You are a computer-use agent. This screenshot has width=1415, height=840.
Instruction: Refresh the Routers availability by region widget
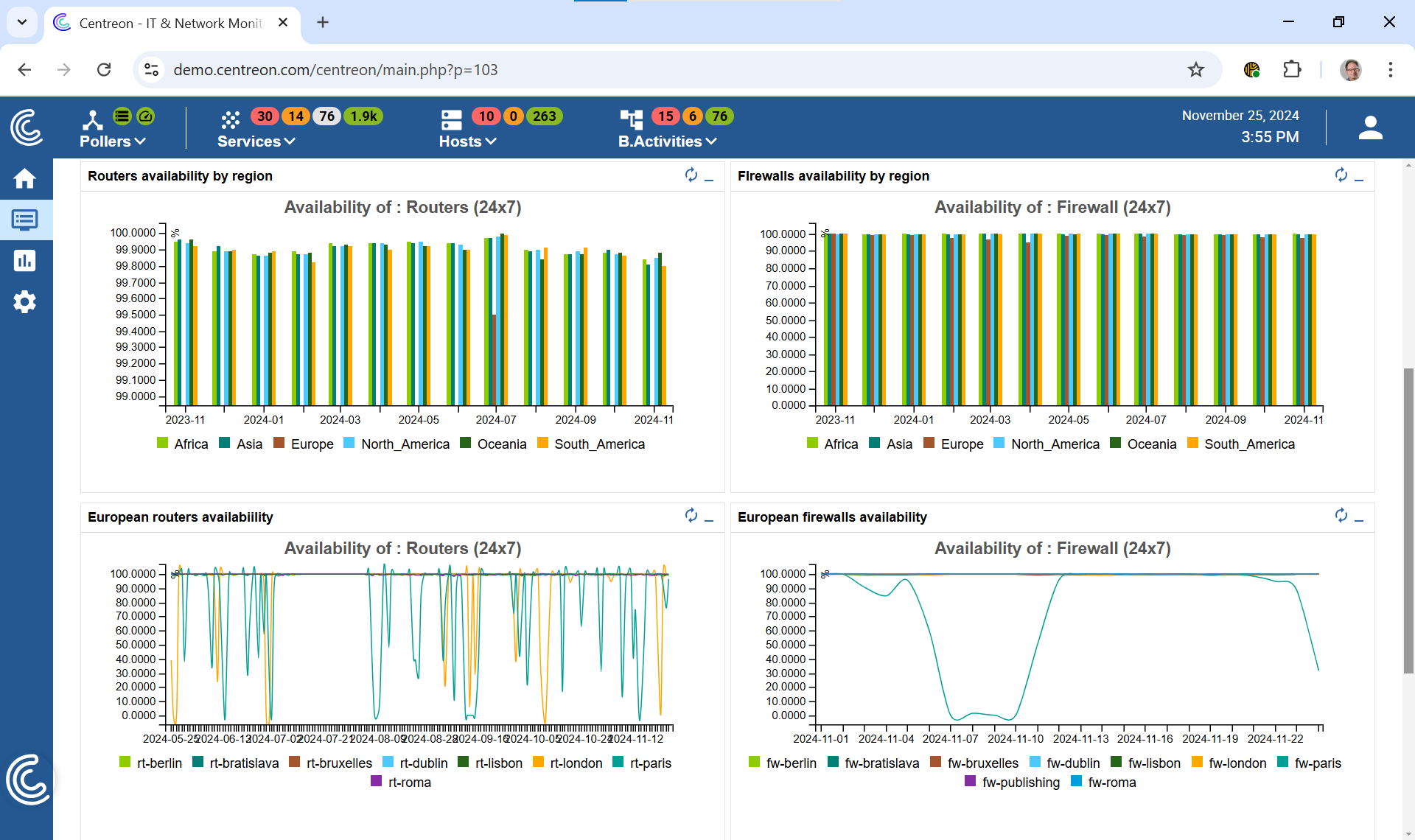click(691, 175)
